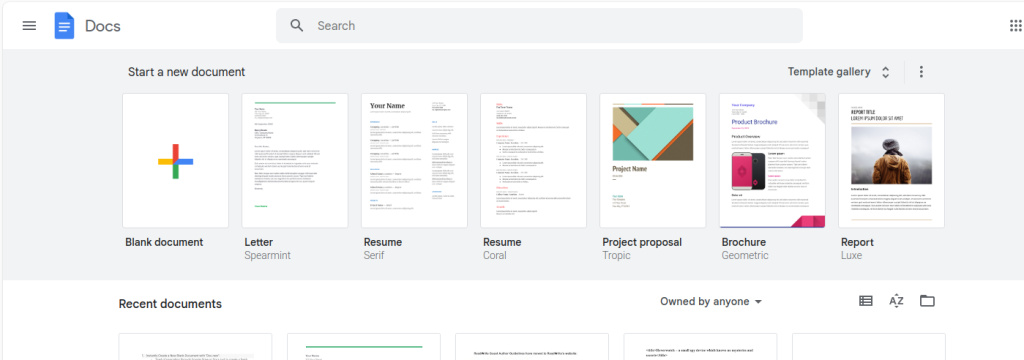The image size is (1024, 360).
Task: Open the Google apps grid
Action: [x=1016, y=25]
